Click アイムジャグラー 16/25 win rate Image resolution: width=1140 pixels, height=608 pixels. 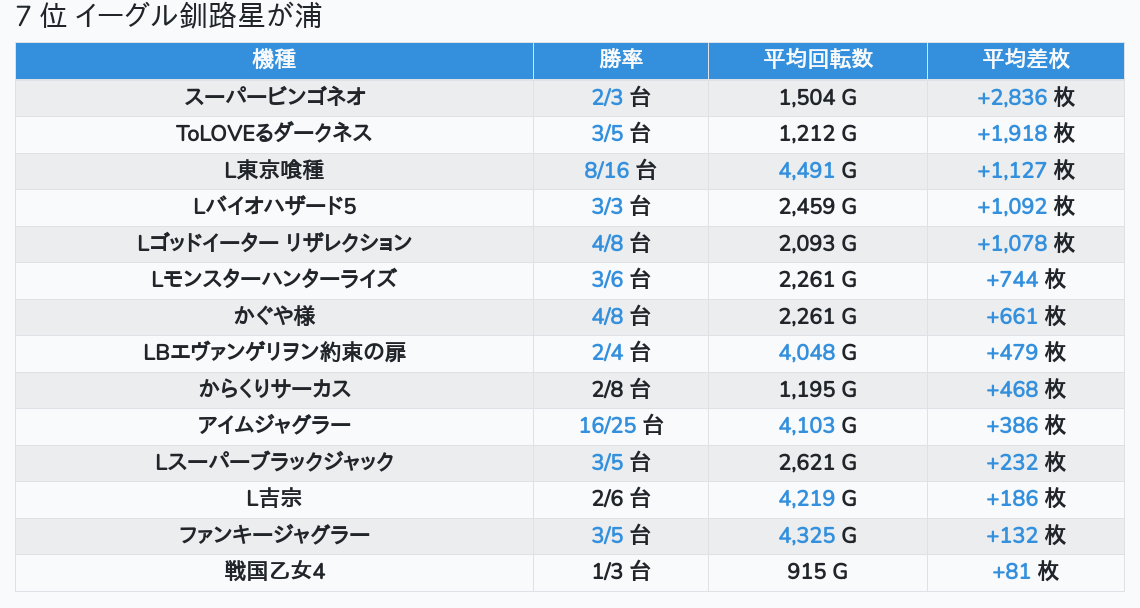[620, 425]
